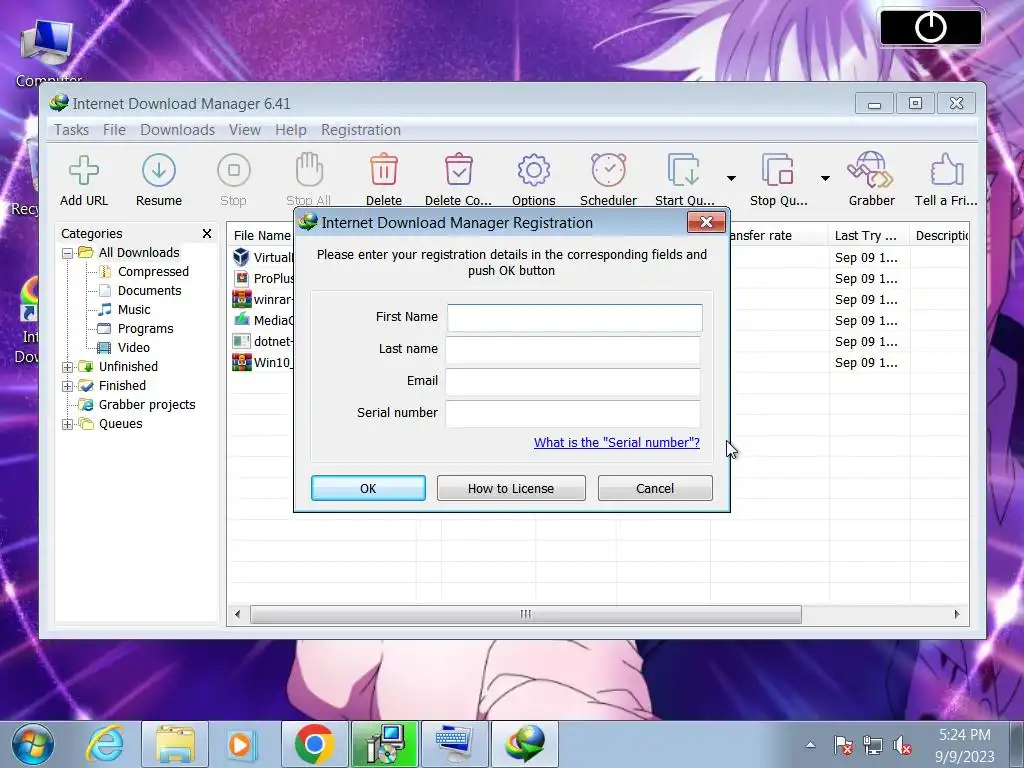
Task: Click the Last Try column header
Action: coord(868,236)
